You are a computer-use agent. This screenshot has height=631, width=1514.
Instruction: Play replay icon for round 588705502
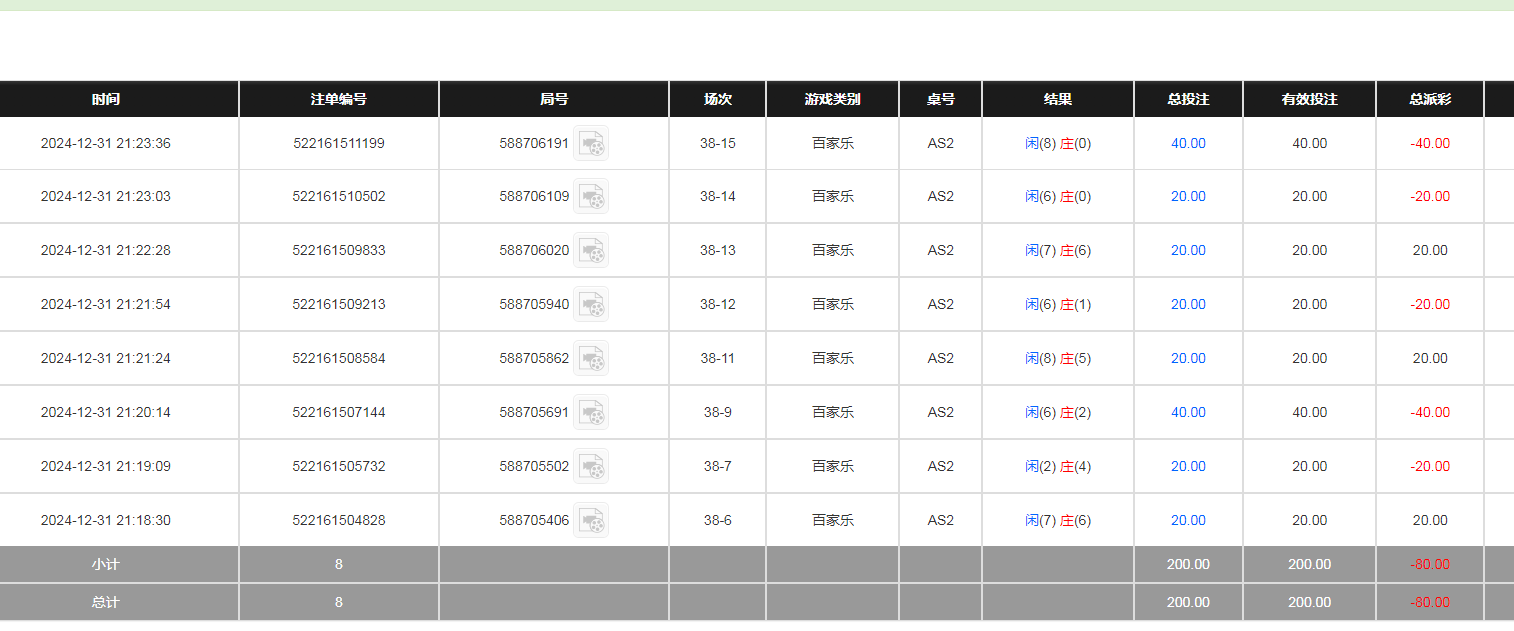[x=591, y=467]
